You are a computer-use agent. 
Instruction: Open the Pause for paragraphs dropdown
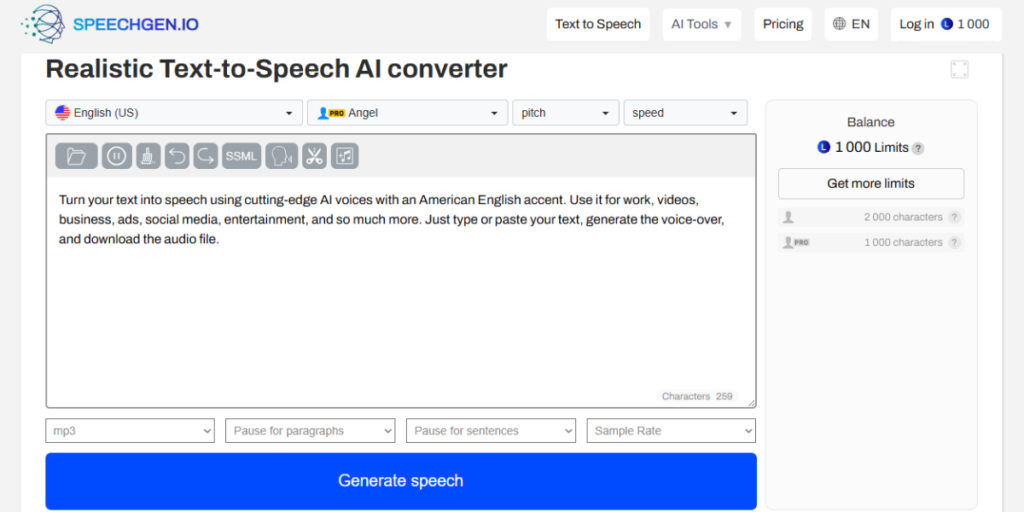point(310,431)
